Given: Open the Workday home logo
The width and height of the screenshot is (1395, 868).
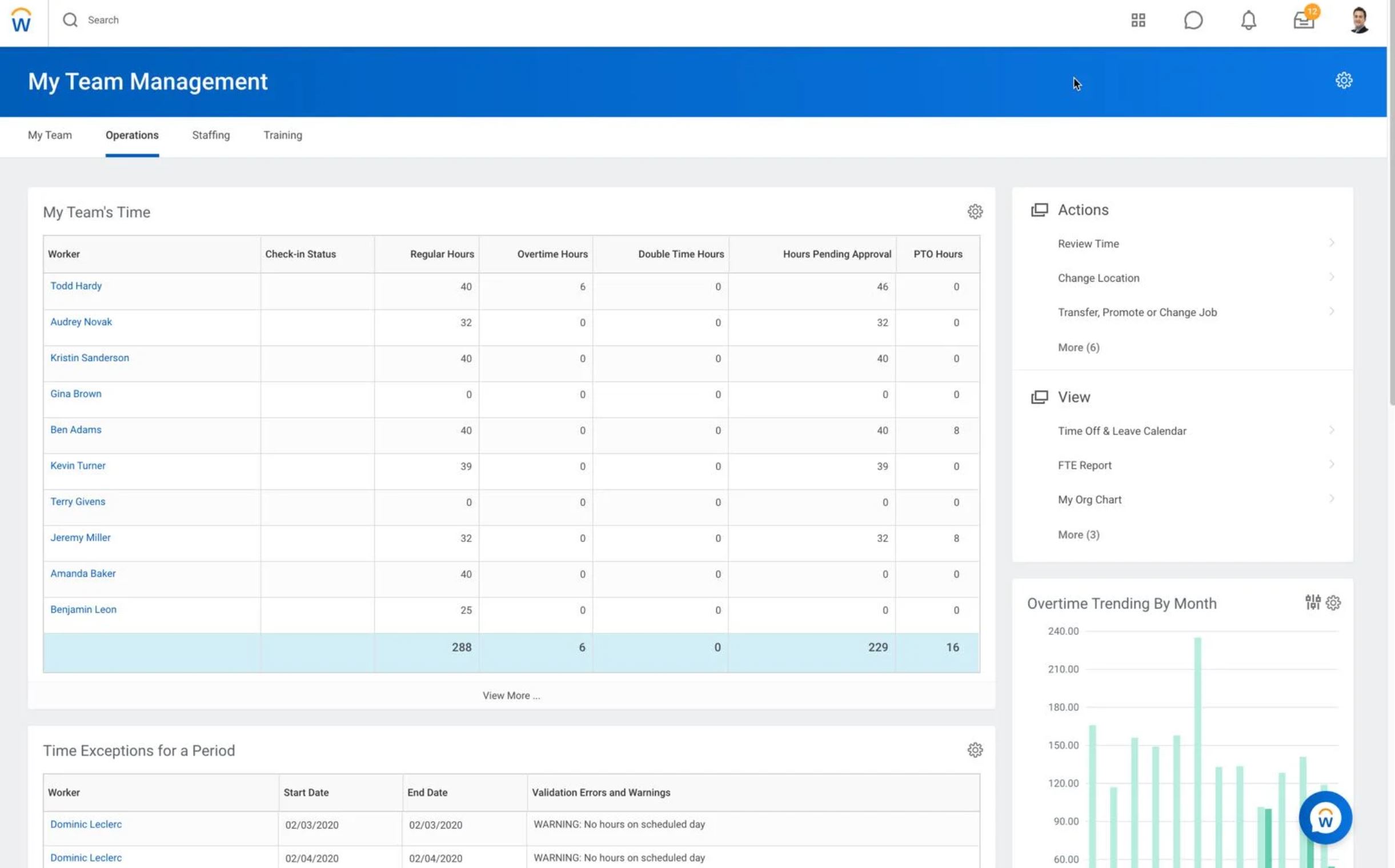Looking at the screenshot, I should click(21, 20).
